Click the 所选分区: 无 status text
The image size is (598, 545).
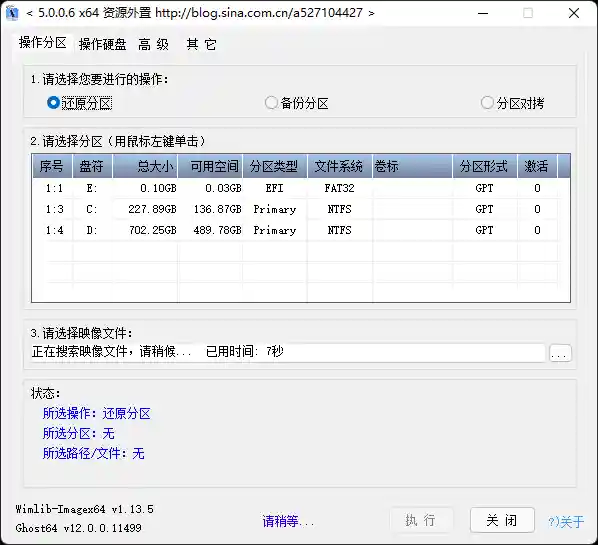click(78, 433)
